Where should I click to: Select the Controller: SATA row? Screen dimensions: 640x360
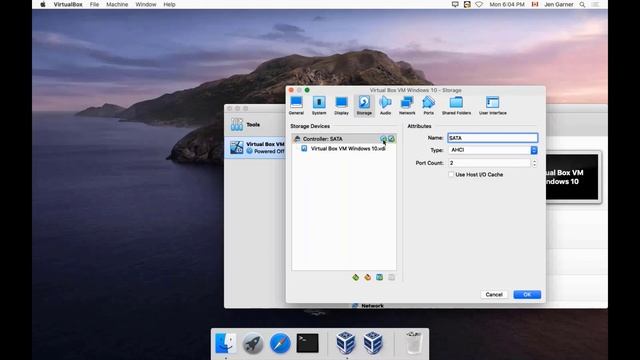pos(344,139)
